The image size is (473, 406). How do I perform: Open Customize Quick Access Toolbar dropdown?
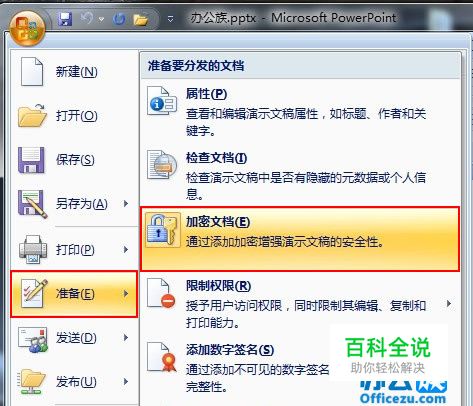pos(170,19)
